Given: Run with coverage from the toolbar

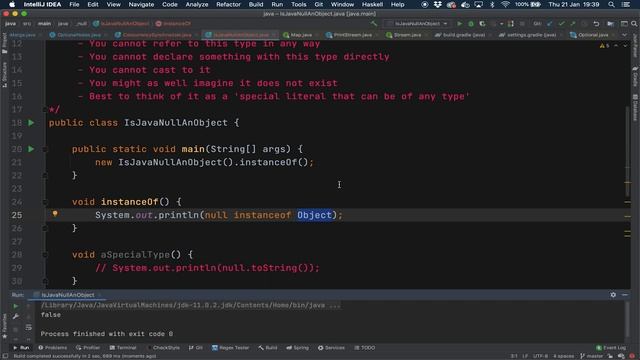Looking at the screenshot, I should click(x=482, y=24).
